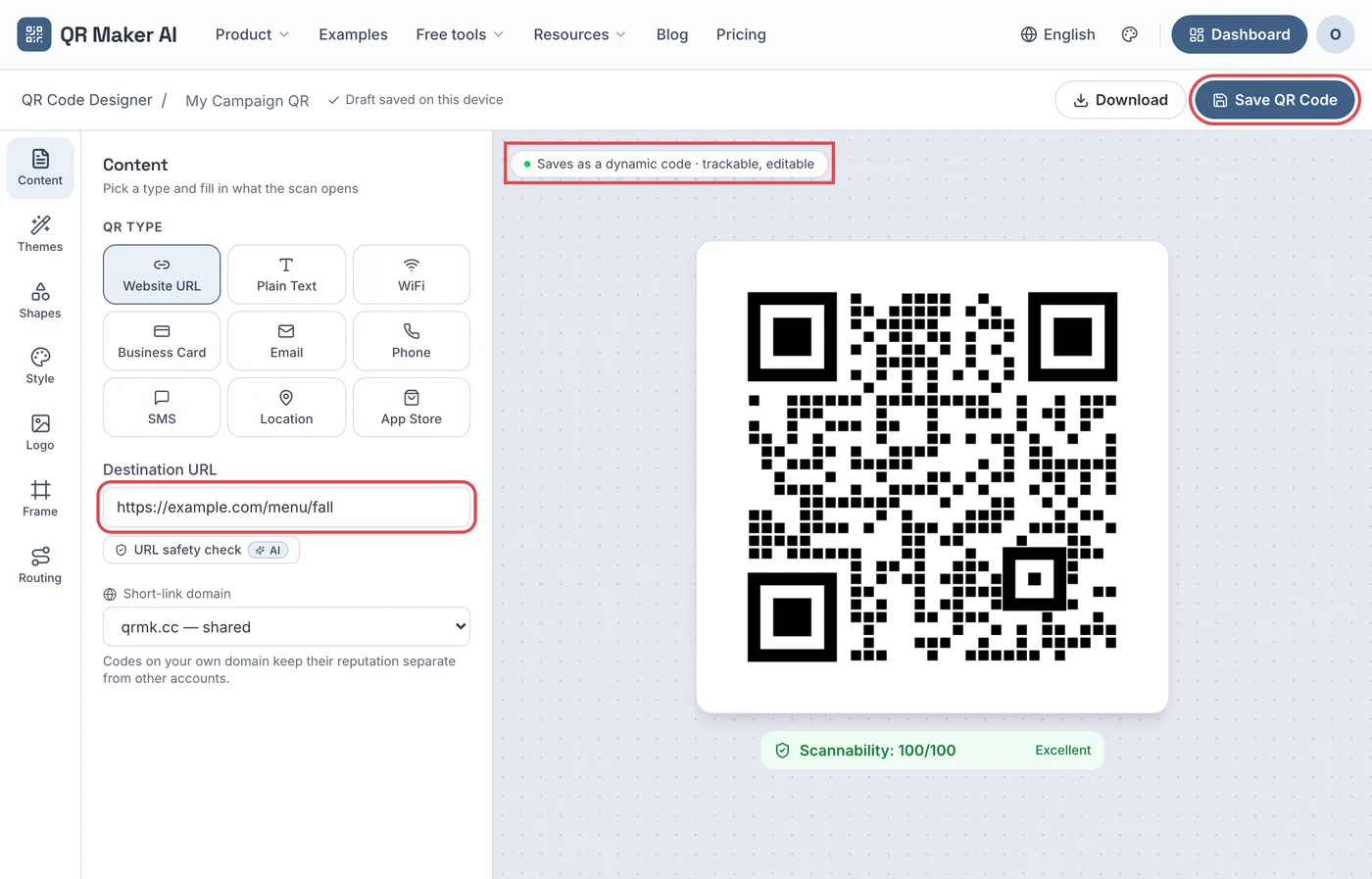Open the English language selector
Viewport: 1372px width, 879px height.
[x=1057, y=34]
